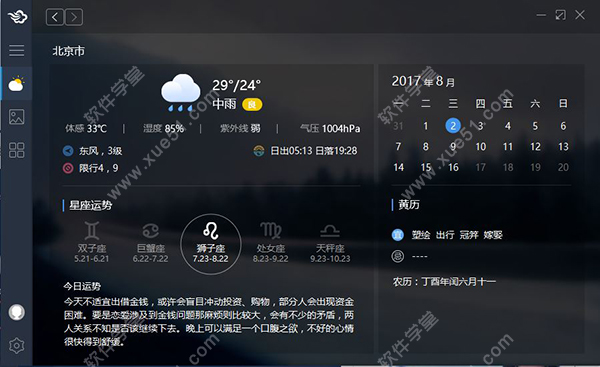
Task: Click the 黄历 section heading
Action: 409,205
